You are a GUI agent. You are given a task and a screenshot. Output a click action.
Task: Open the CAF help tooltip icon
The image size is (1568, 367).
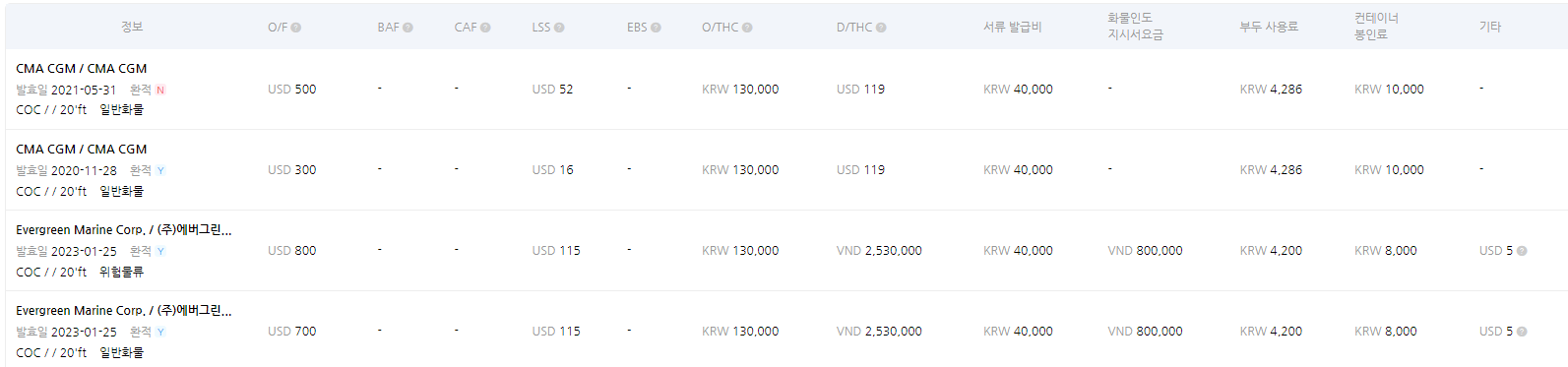[x=485, y=28]
